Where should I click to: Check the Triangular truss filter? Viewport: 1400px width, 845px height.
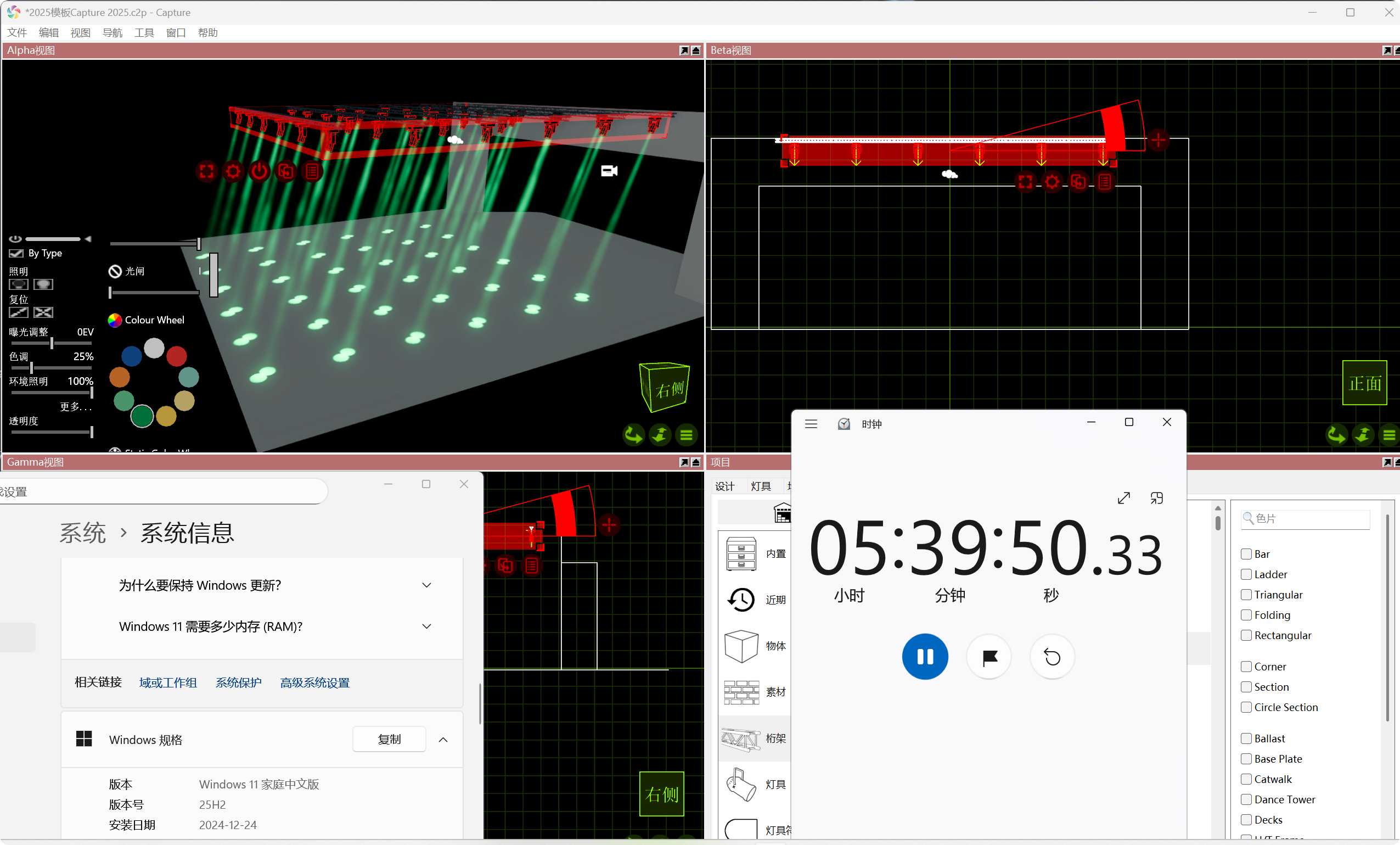click(1246, 595)
